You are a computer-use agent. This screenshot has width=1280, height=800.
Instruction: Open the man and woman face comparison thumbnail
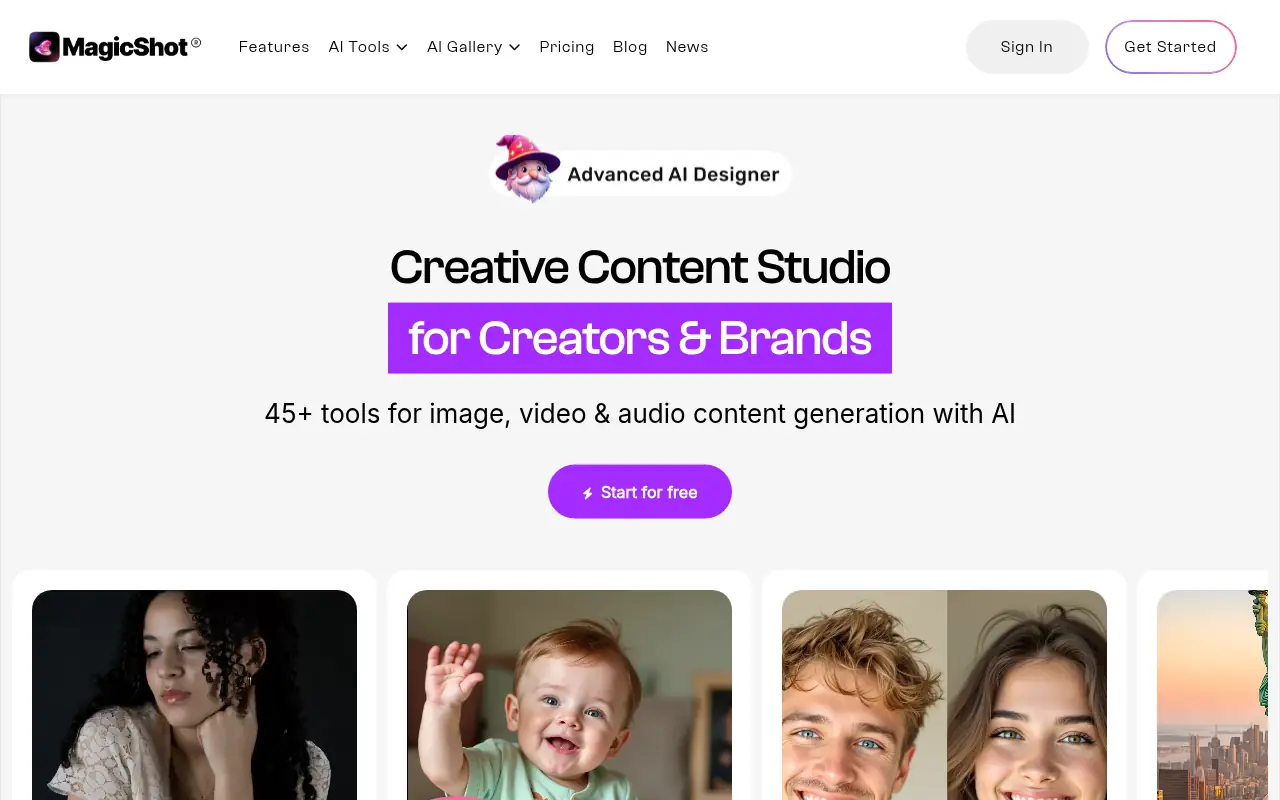(945, 695)
